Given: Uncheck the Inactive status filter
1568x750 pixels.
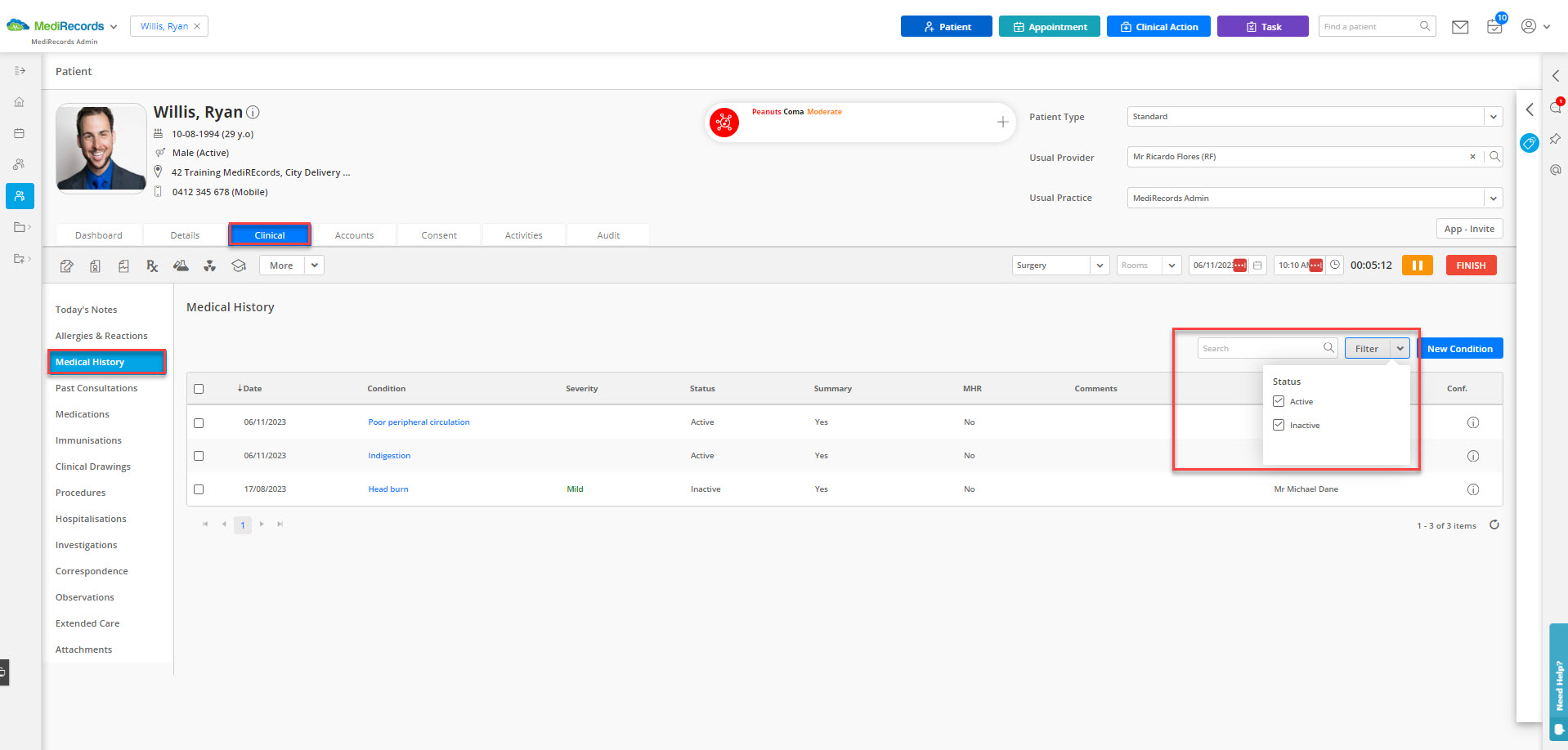Looking at the screenshot, I should [1279, 425].
